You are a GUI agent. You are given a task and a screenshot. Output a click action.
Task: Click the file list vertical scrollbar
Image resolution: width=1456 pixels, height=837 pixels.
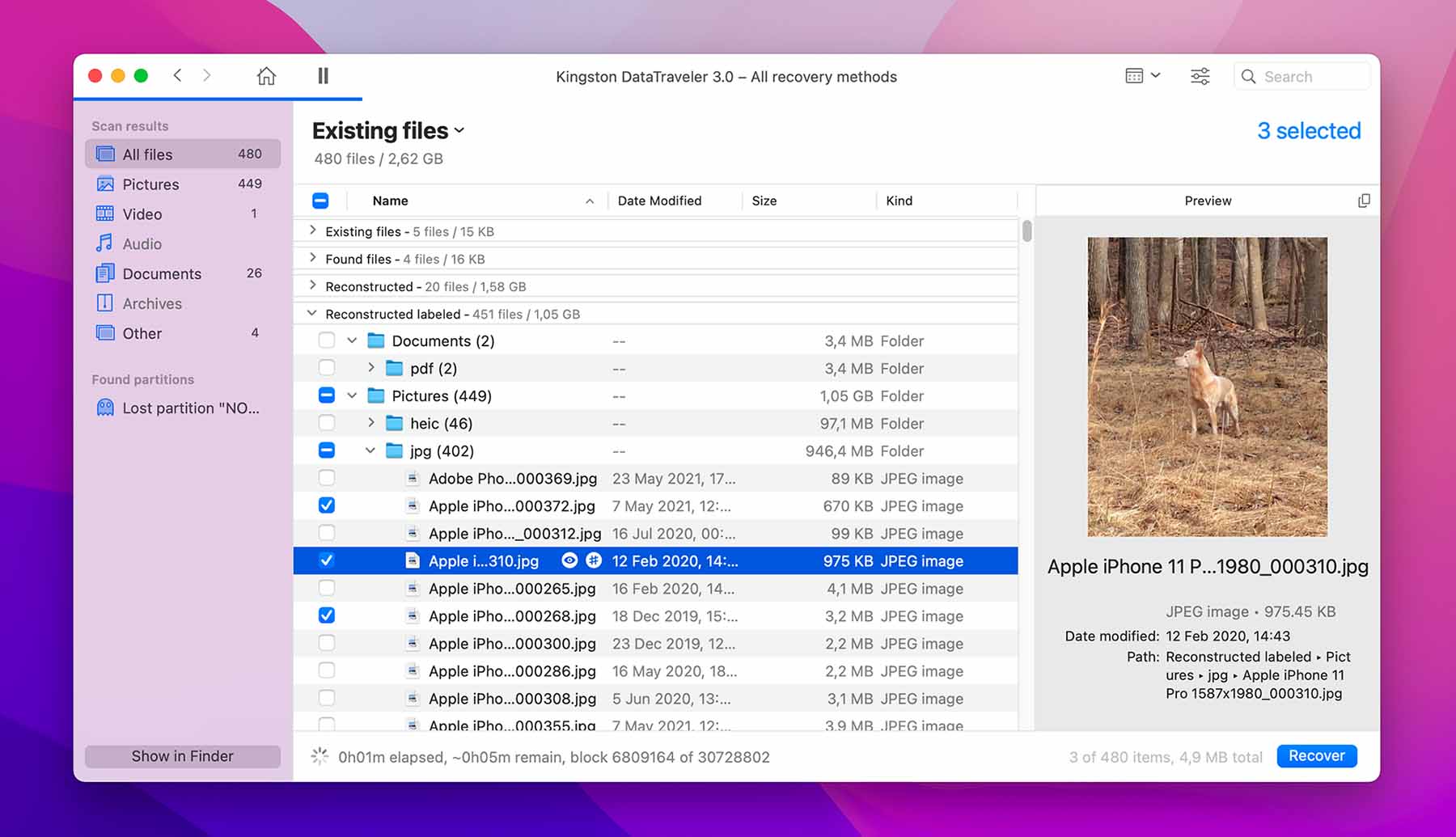pyautogui.click(x=1026, y=230)
